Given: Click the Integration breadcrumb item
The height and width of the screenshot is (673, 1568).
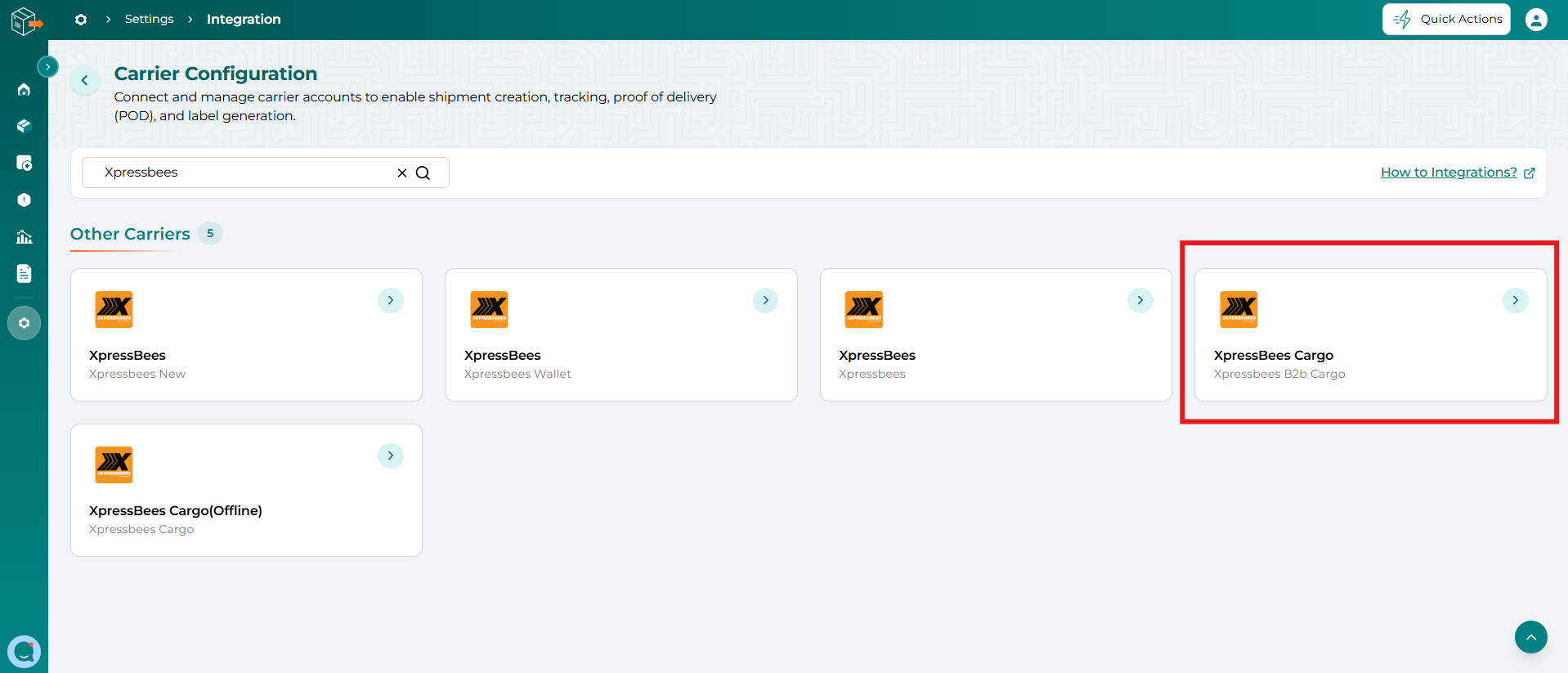Looking at the screenshot, I should pos(244,19).
